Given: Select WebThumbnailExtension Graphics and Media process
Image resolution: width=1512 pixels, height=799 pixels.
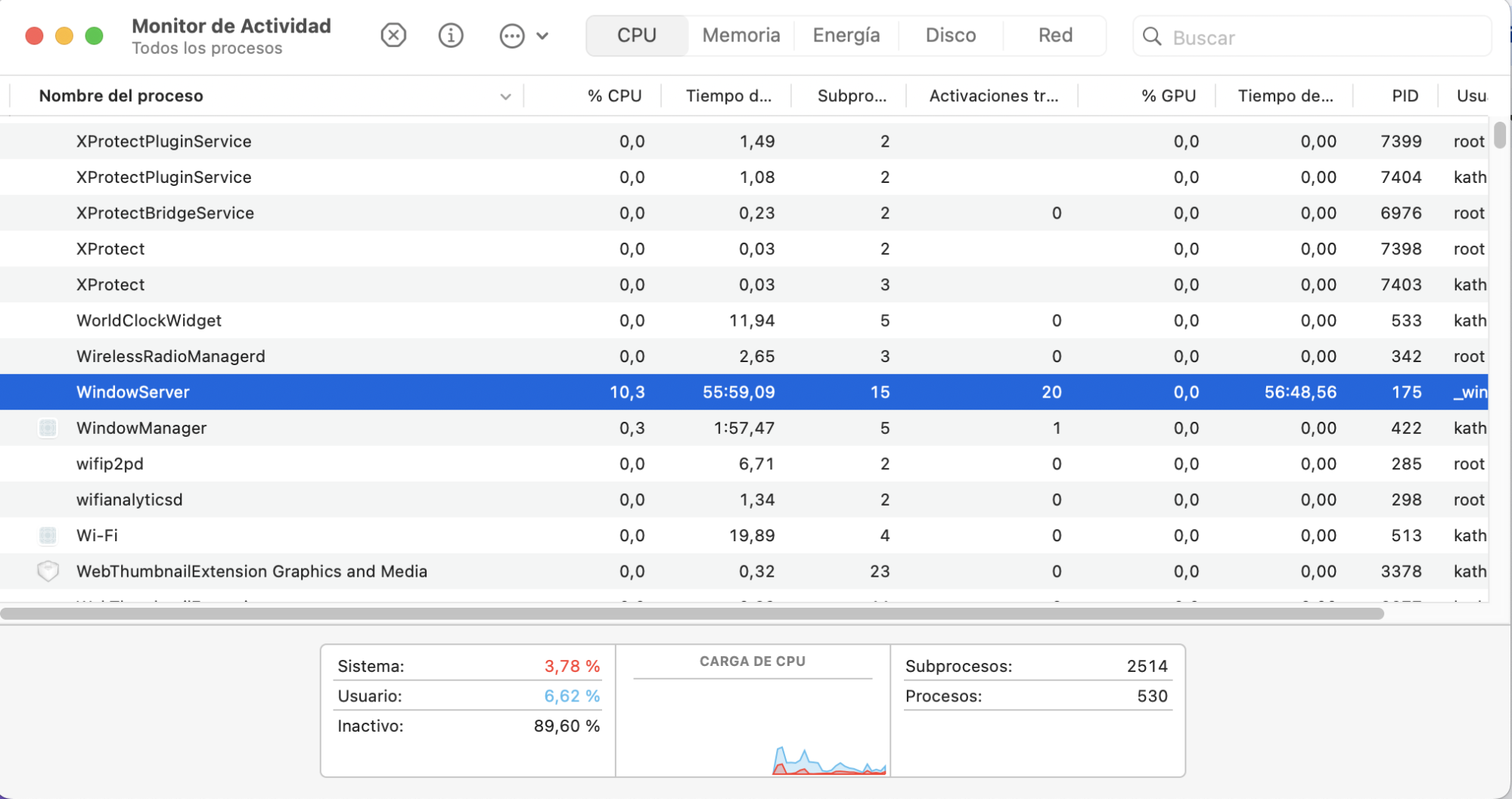Looking at the screenshot, I should tap(744, 571).
